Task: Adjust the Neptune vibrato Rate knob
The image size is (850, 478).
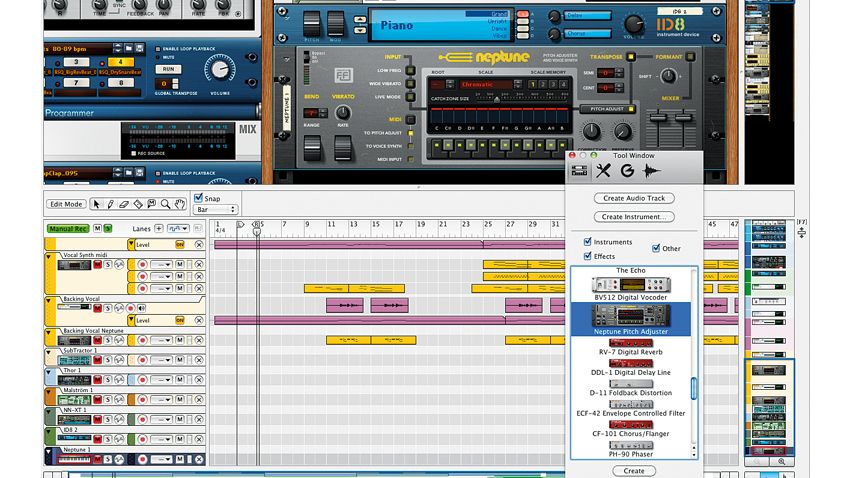Action: [x=343, y=112]
